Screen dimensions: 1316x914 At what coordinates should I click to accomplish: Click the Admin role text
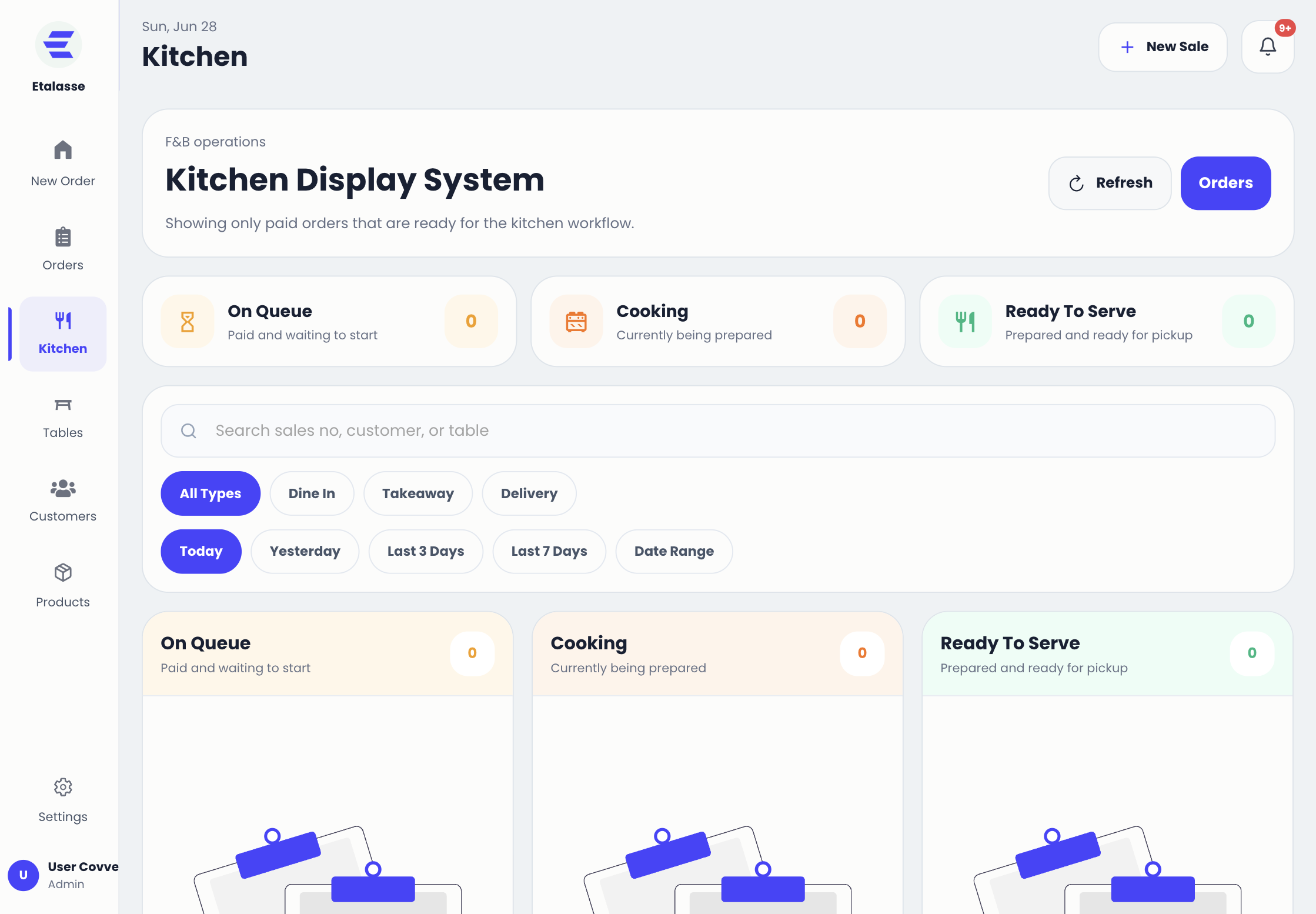(66, 884)
